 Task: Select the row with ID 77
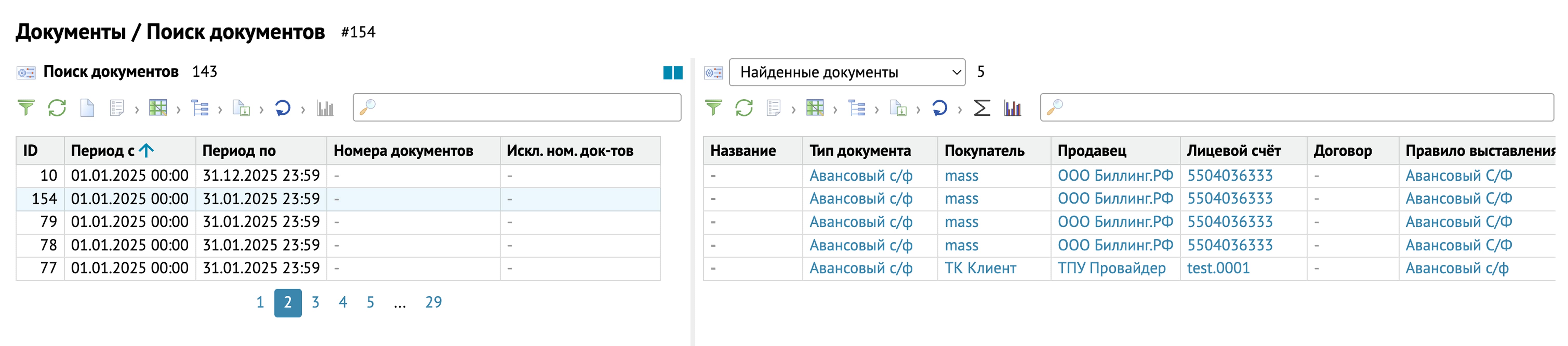coord(338,268)
